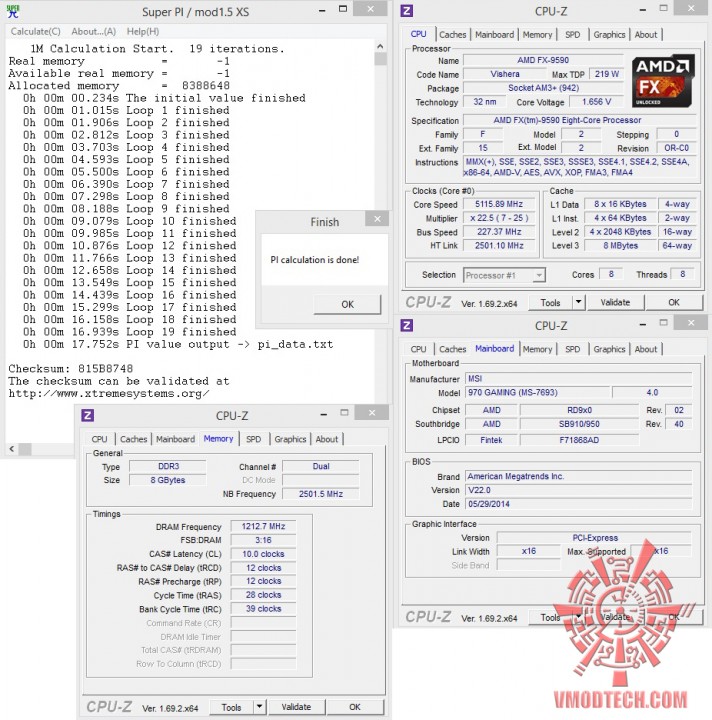Open Graphics tab in the Memory CPU-Z window

[x=290, y=439]
